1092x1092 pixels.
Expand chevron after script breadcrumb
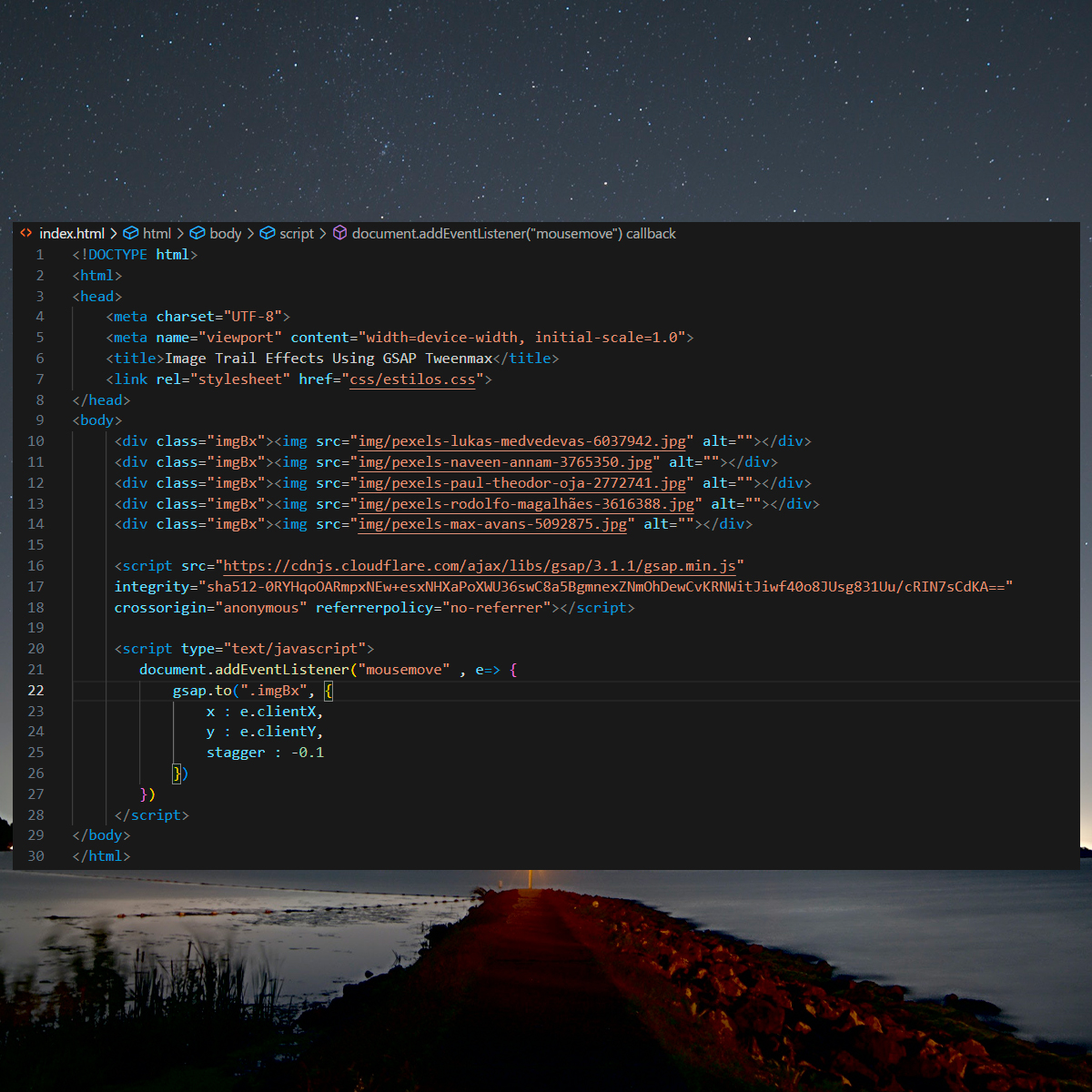coord(322,234)
